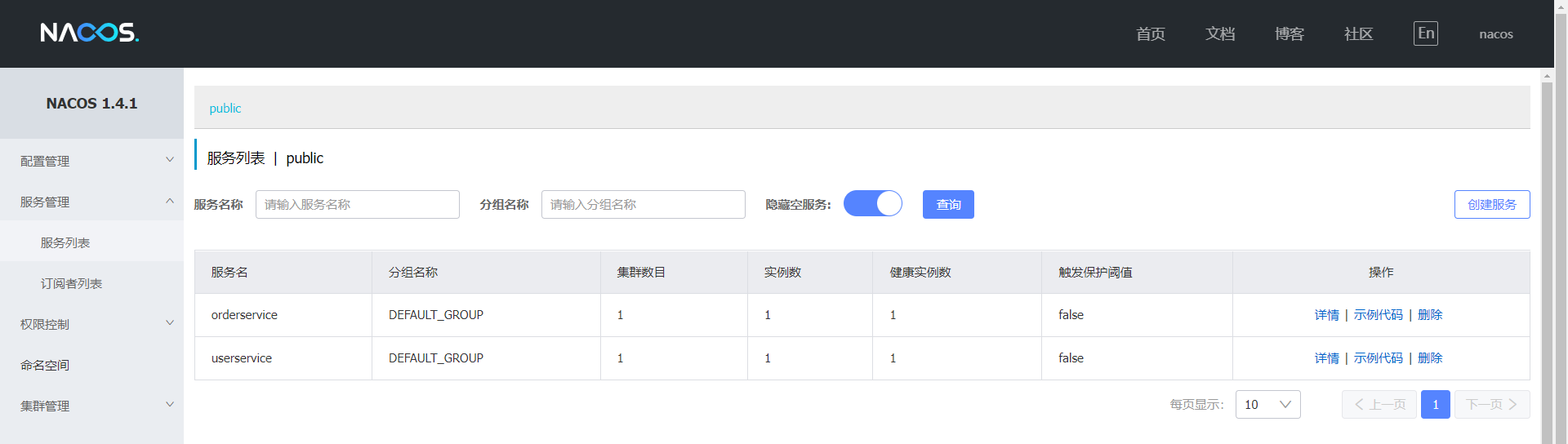This screenshot has height=444, width=1568.
Task: Click 删除 for orderservice
Action: tap(1430, 315)
